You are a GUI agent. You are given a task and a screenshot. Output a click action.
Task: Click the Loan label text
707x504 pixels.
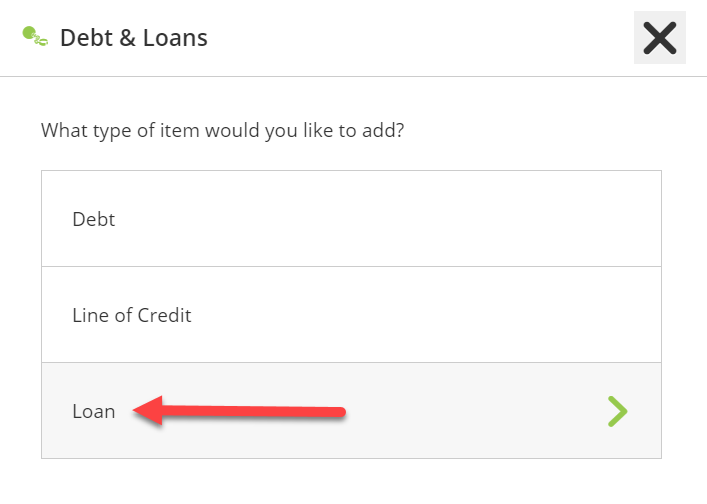pyautogui.click(x=94, y=411)
